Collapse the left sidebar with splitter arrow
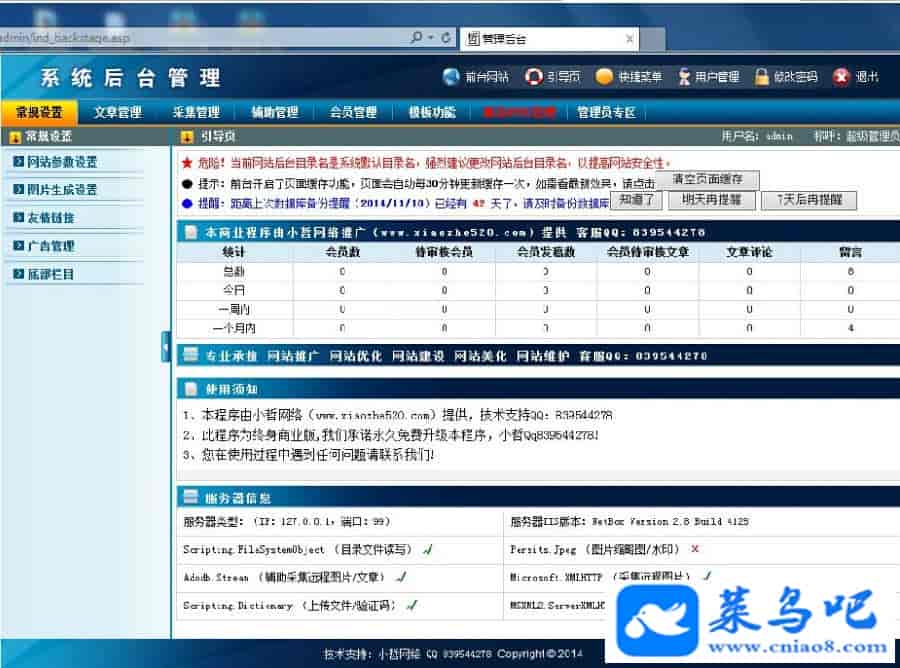The height and width of the screenshot is (668, 900). 166,347
